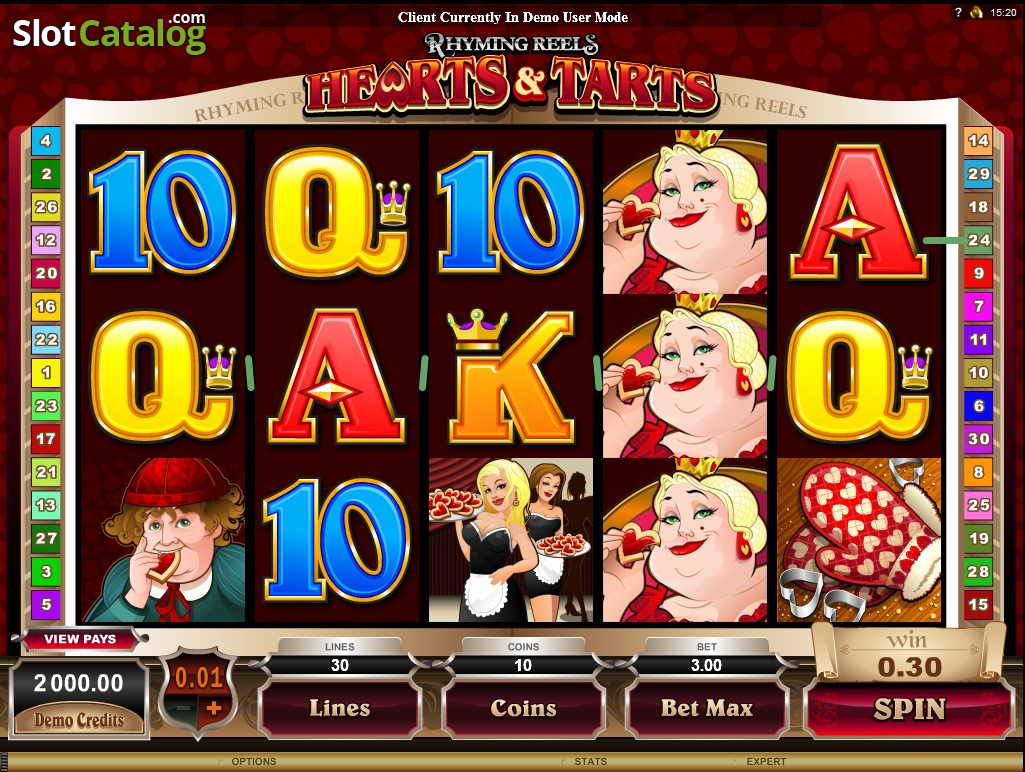Open the STATS panel
This screenshot has width=1025, height=772.
590,762
